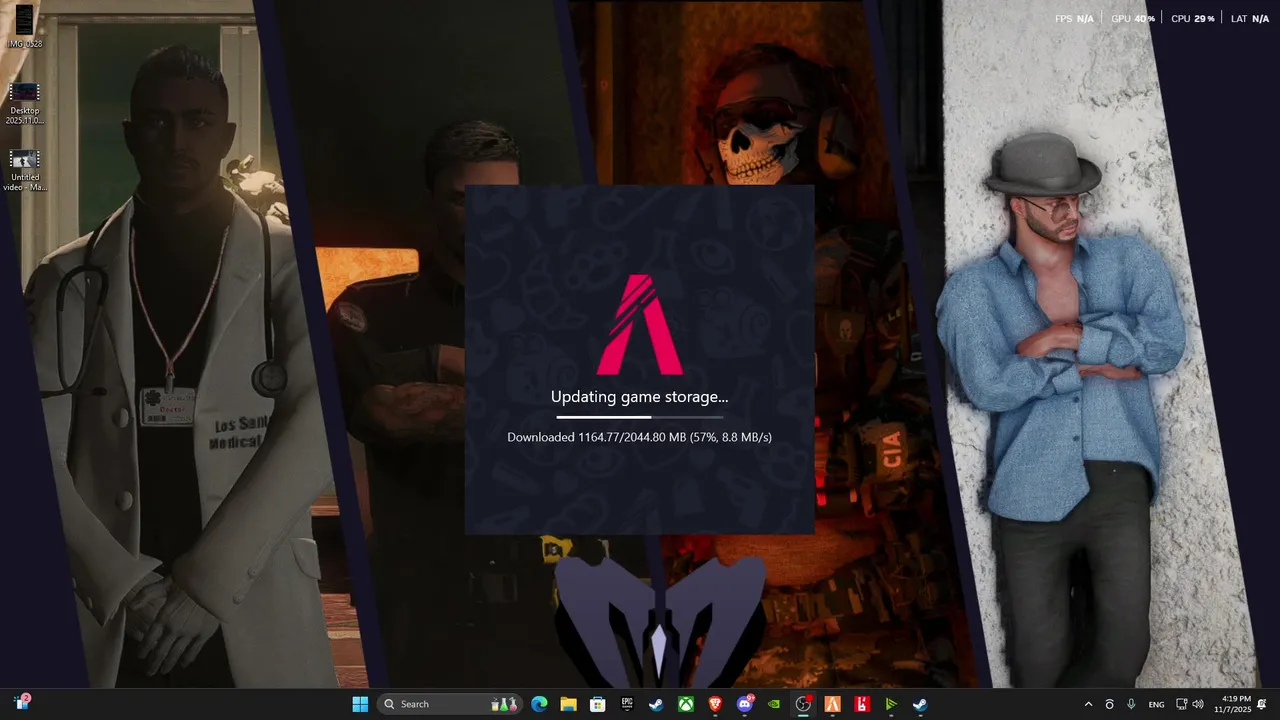Open the red app icon beside FiveM
Viewport: 1280px width, 720px height.
861,704
